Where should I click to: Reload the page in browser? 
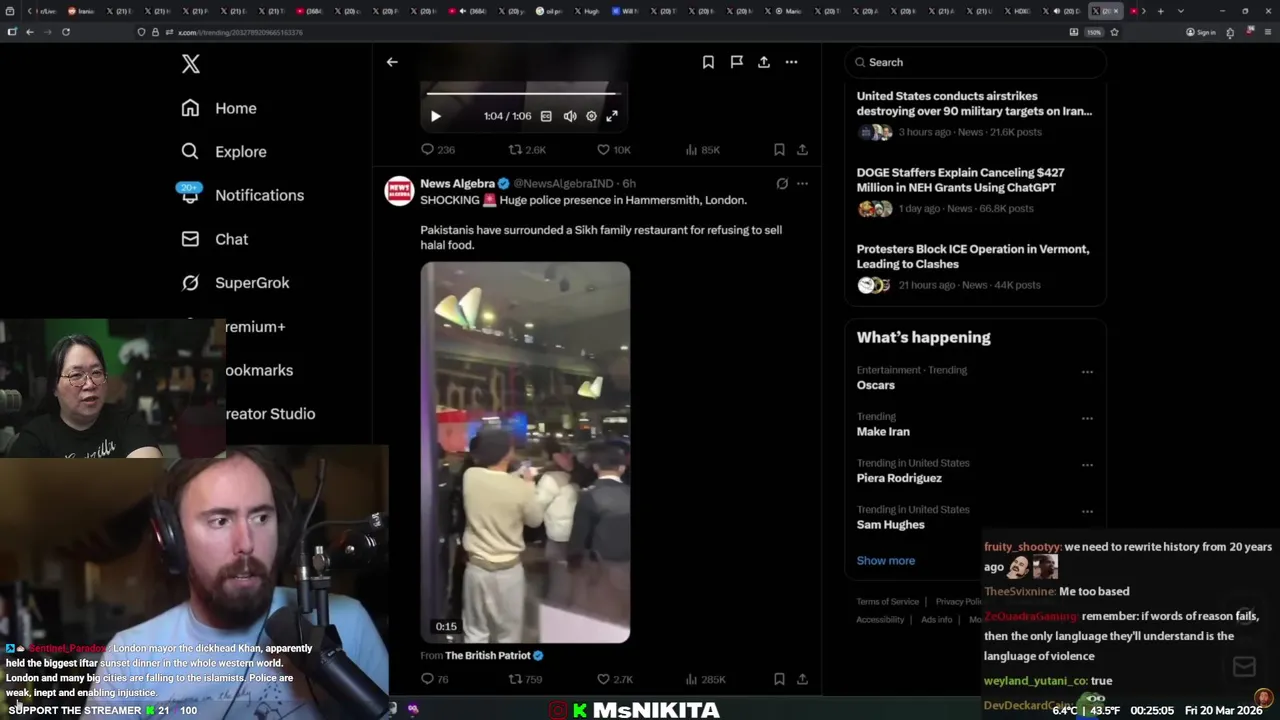pos(65,32)
